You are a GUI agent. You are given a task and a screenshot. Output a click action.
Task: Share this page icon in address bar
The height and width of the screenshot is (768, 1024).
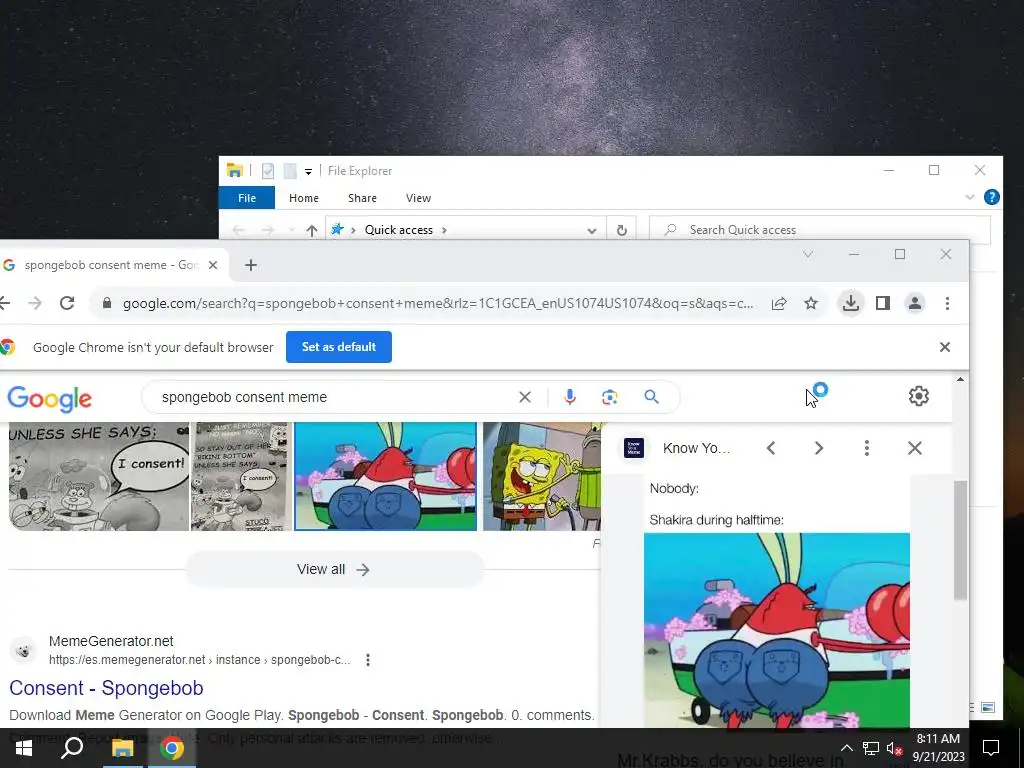click(778, 303)
